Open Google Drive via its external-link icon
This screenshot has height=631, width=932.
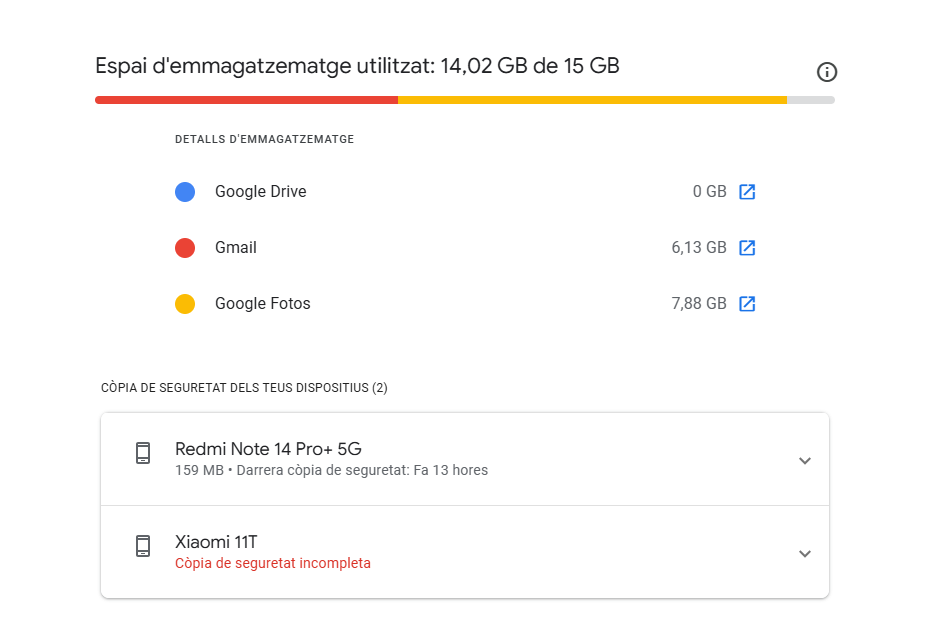click(x=747, y=192)
